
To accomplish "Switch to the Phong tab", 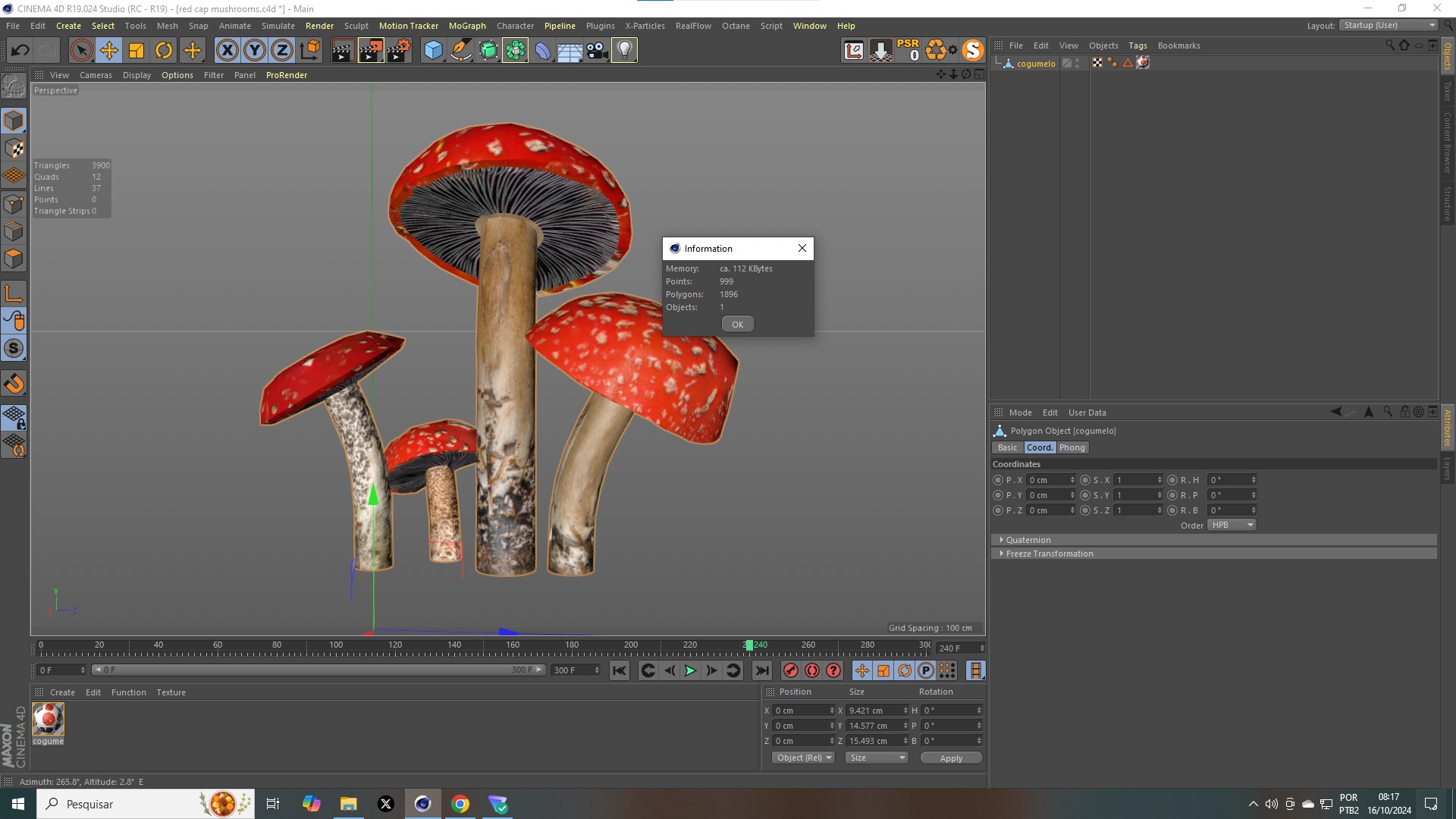I will pyautogui.click(x=1072, y=447).
